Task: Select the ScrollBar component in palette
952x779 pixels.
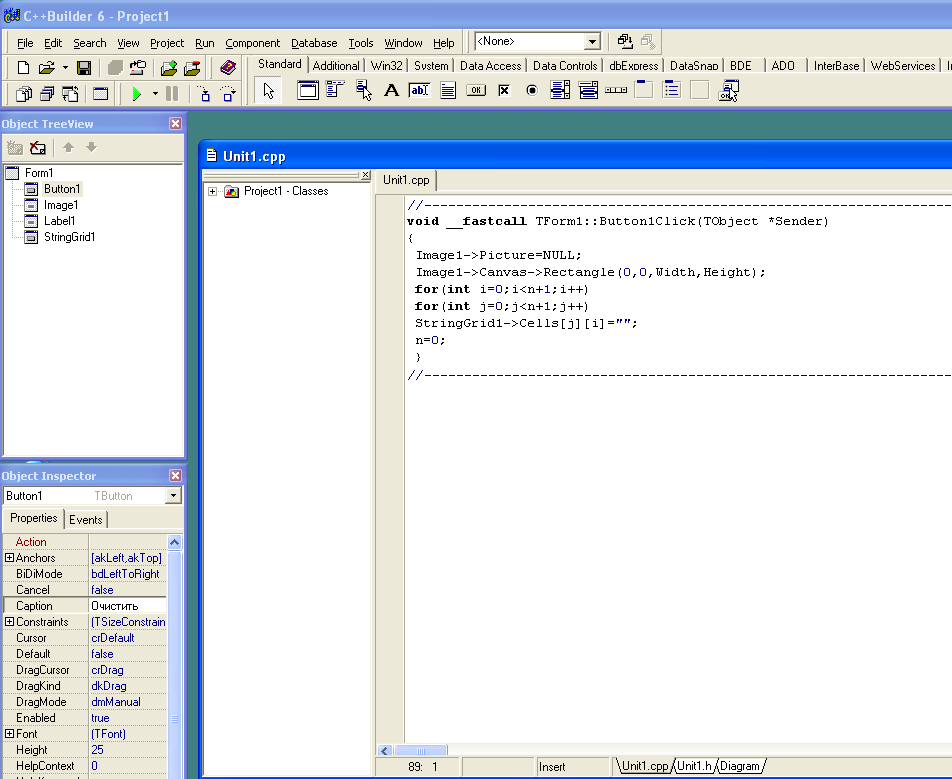Action: [616, 90]
